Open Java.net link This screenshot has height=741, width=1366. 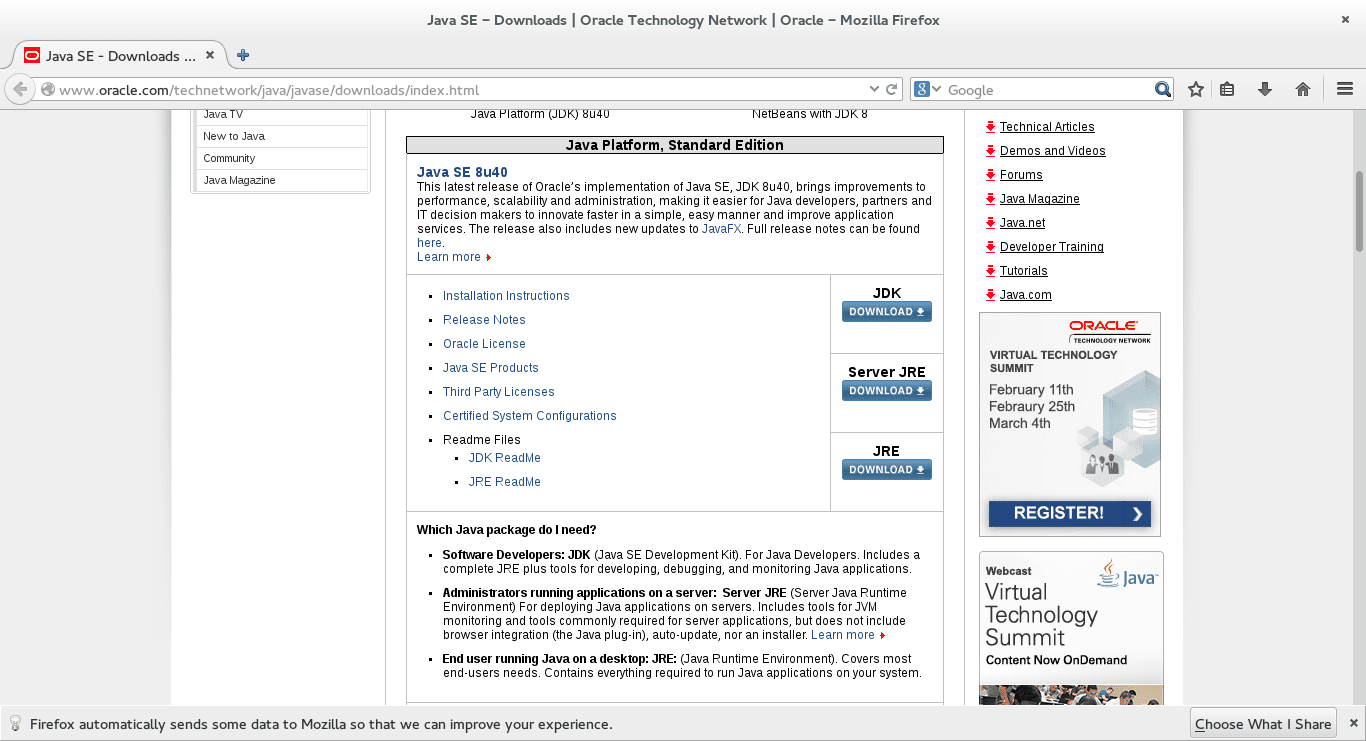pyautogui.click(x=1023, y=223)
